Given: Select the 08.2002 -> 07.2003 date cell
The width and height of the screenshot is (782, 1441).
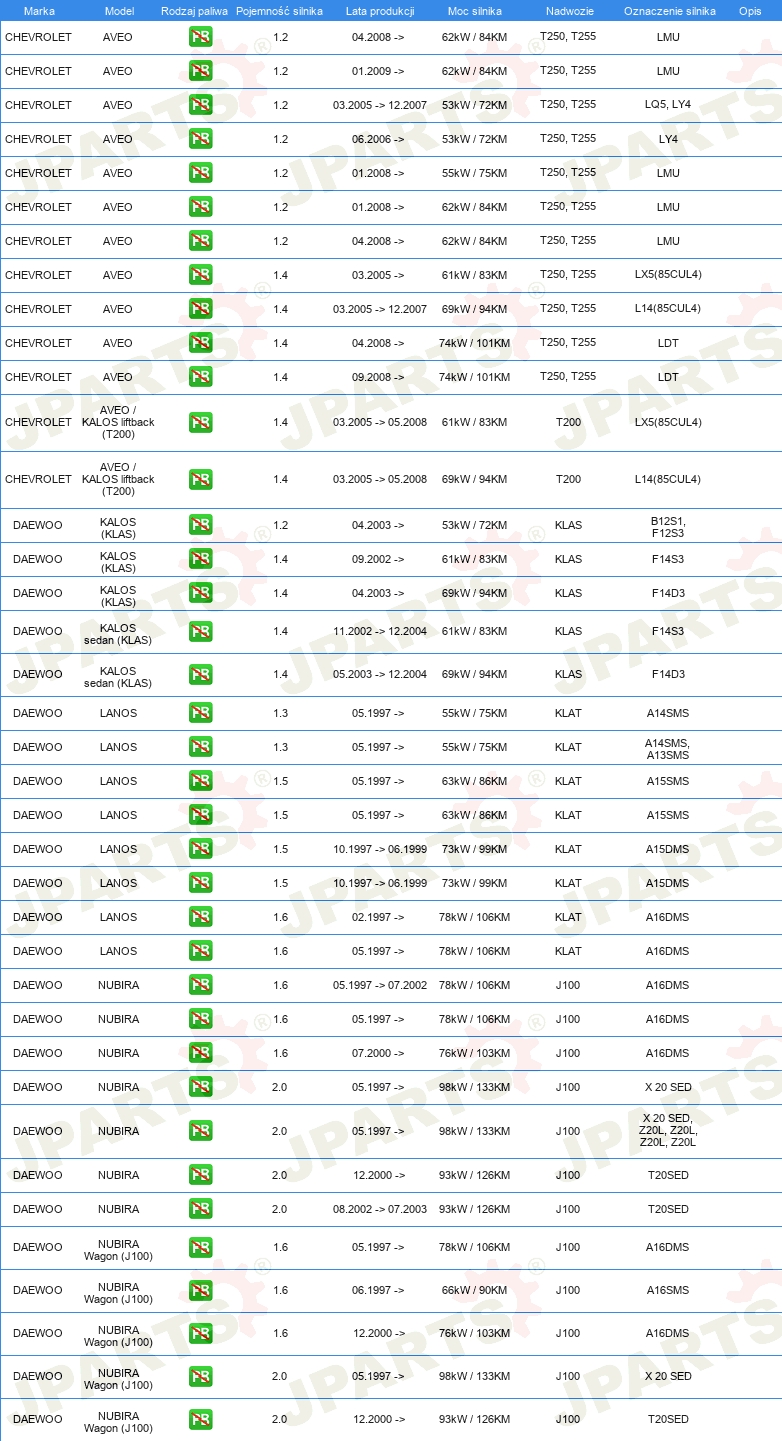Looking at the screenshot, I should click(x=380, y=1210).
